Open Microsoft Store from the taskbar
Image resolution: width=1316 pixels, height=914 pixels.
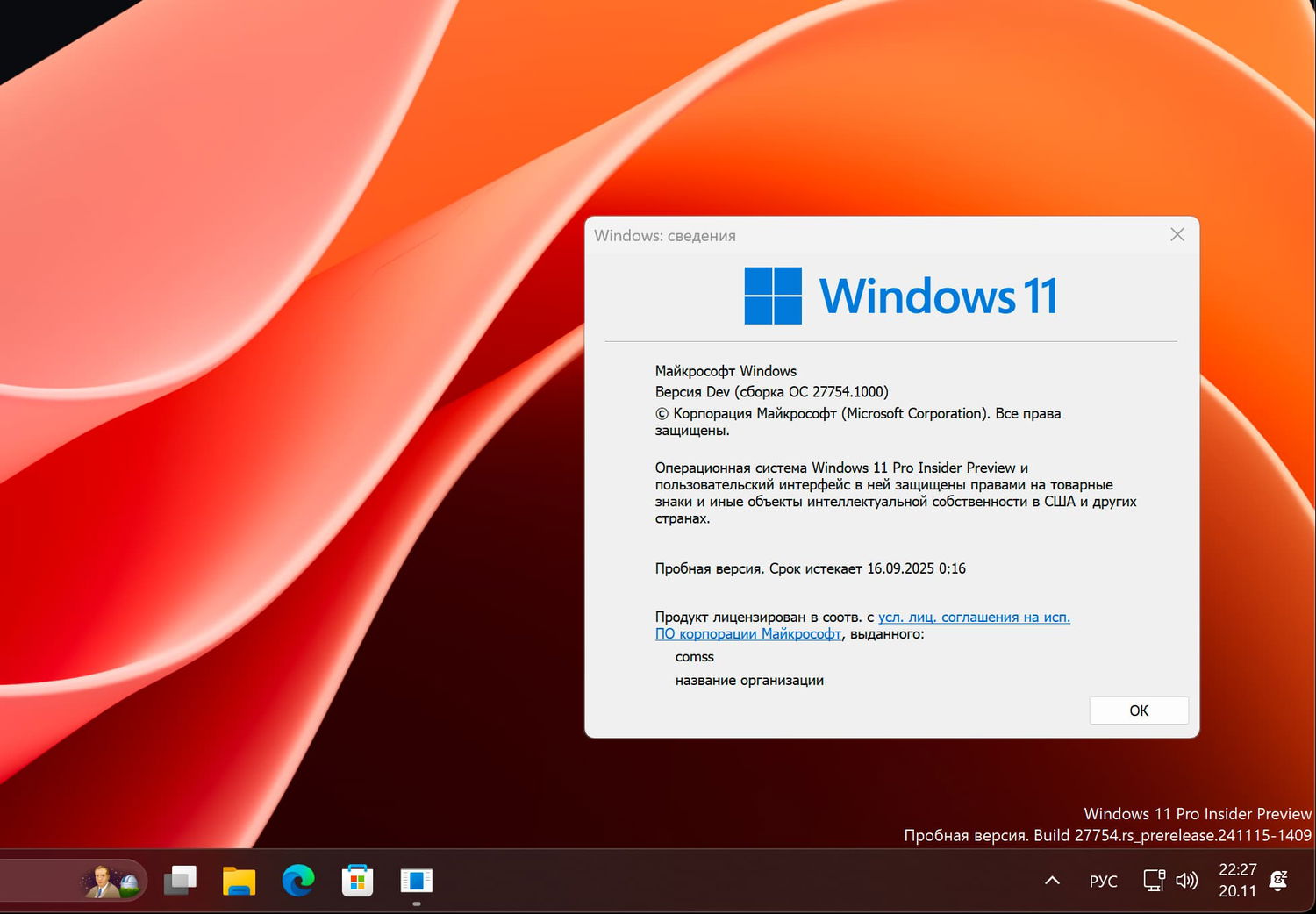pyautogui.click(x=357, y=880)
